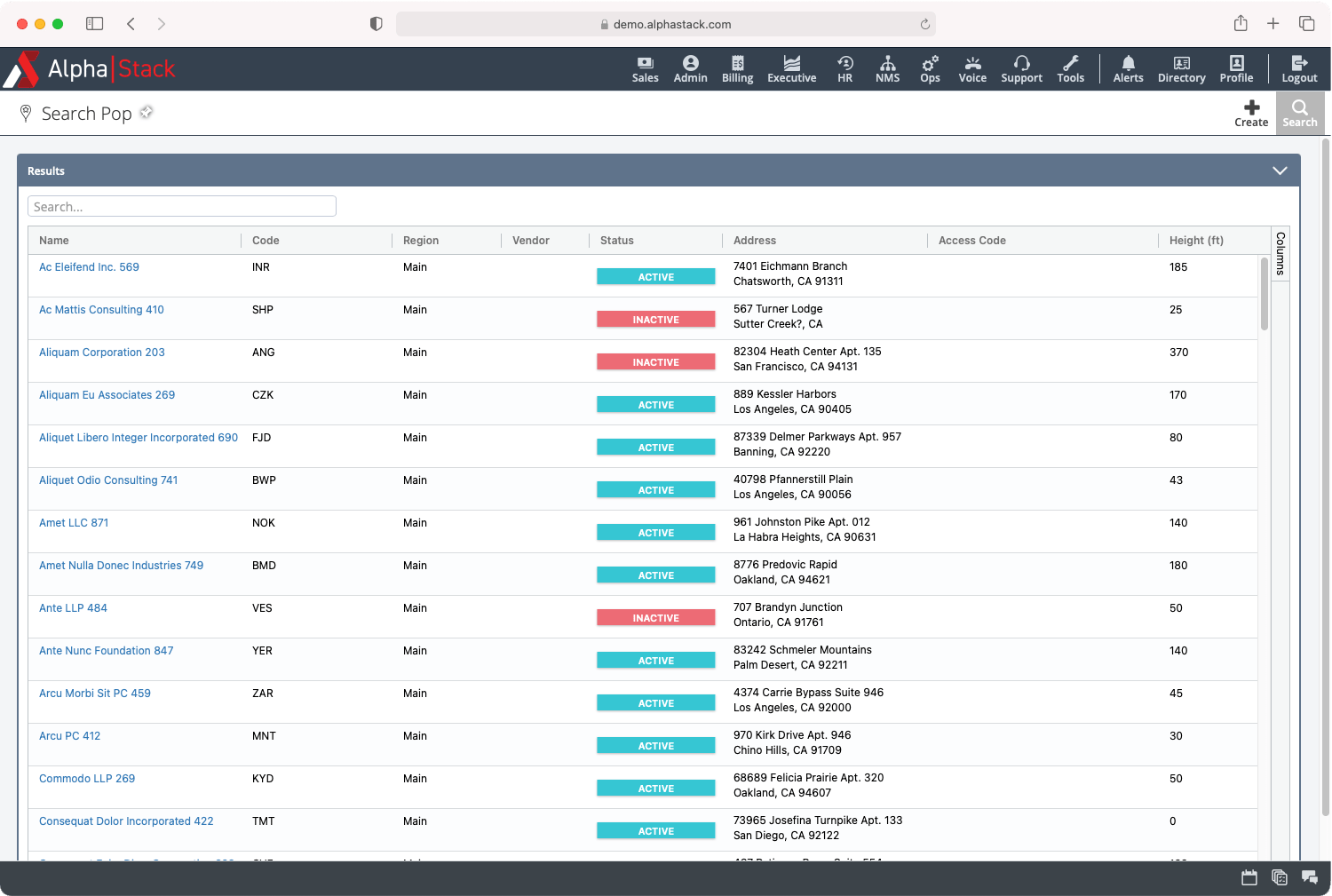Open Arcu Morbi Sit PC 459
Screen dimensions: 1332x896
95,694
